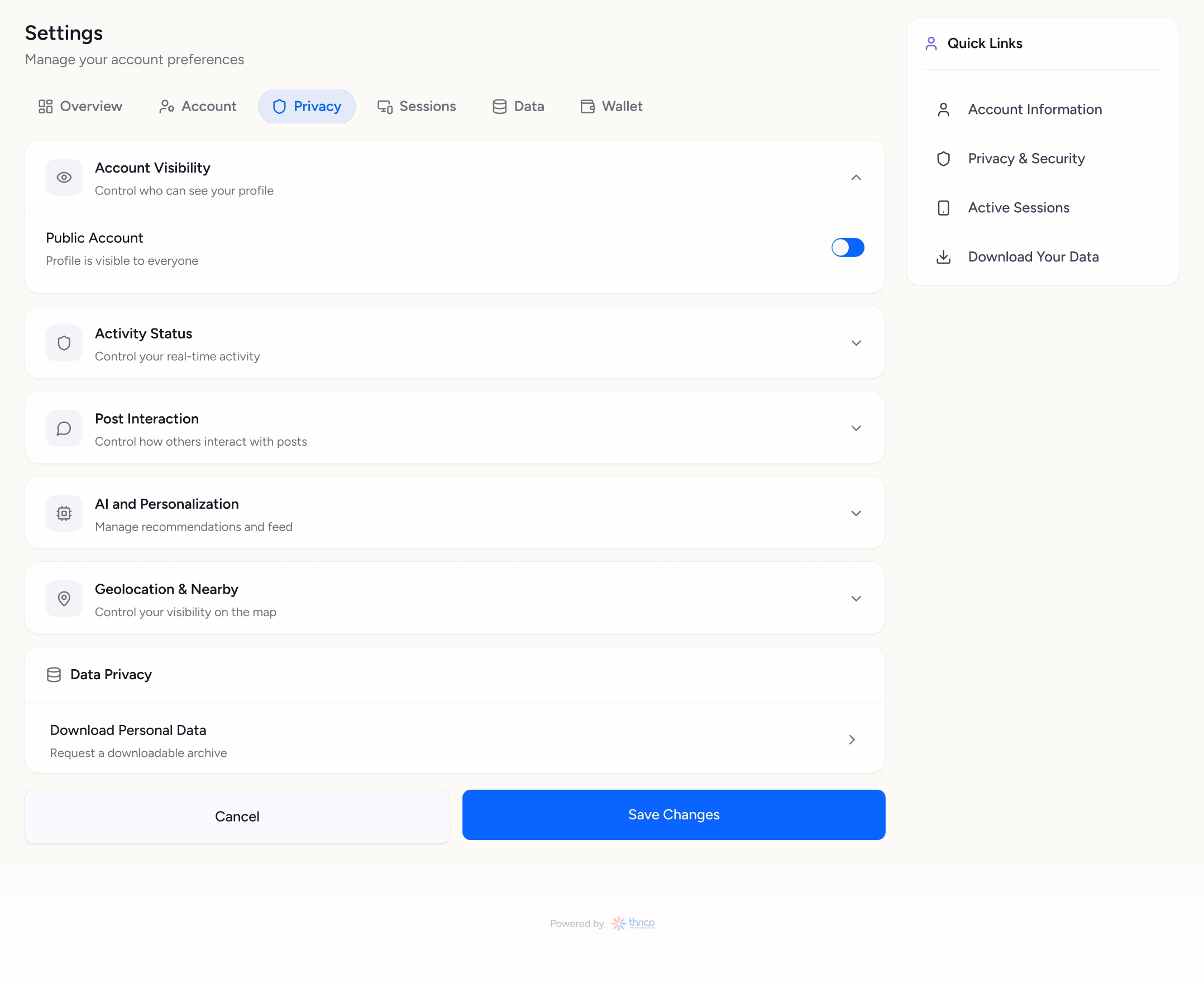Click the Cancel button
Viewport: 1204px width, 983px height.
tap(237, 817)
